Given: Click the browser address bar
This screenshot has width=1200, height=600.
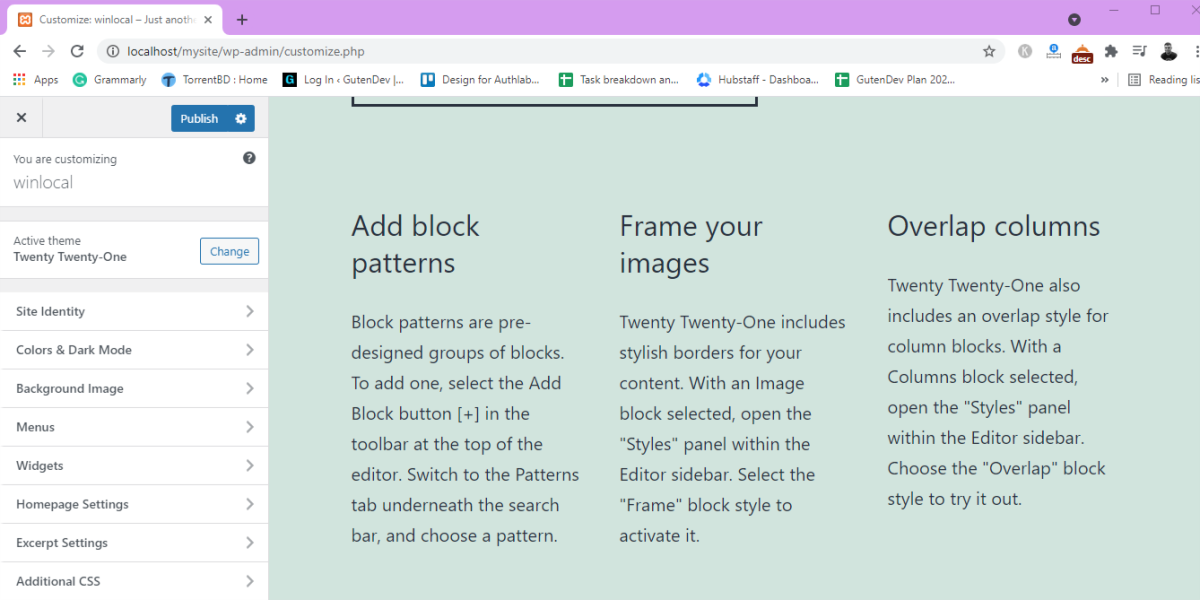Looking at the screenshot, I should (540, 51).
